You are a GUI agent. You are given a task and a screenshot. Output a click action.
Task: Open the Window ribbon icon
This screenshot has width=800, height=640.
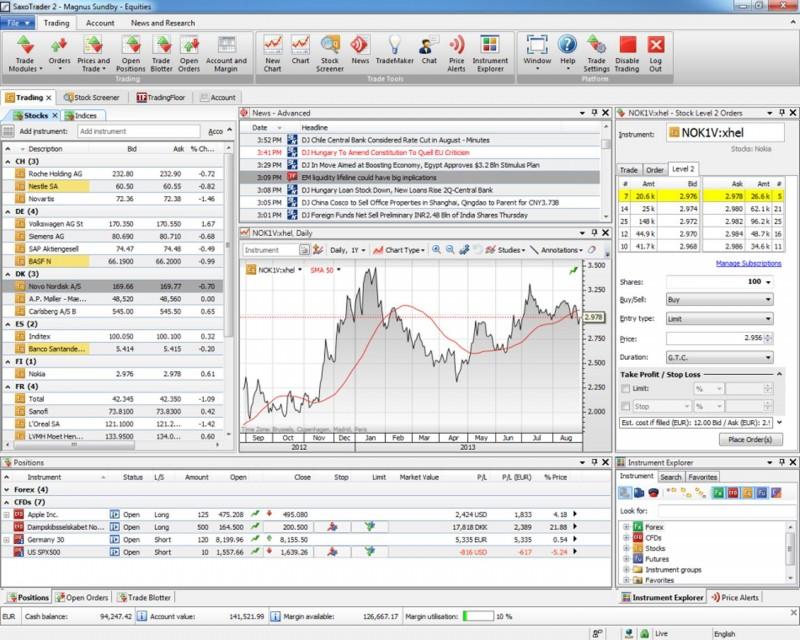537,54
